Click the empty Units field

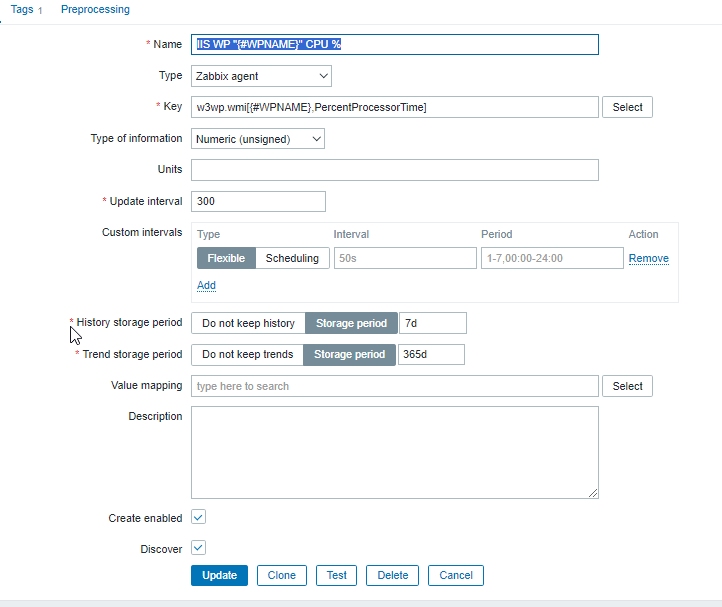pyautogui.click(x=395, y=170)
